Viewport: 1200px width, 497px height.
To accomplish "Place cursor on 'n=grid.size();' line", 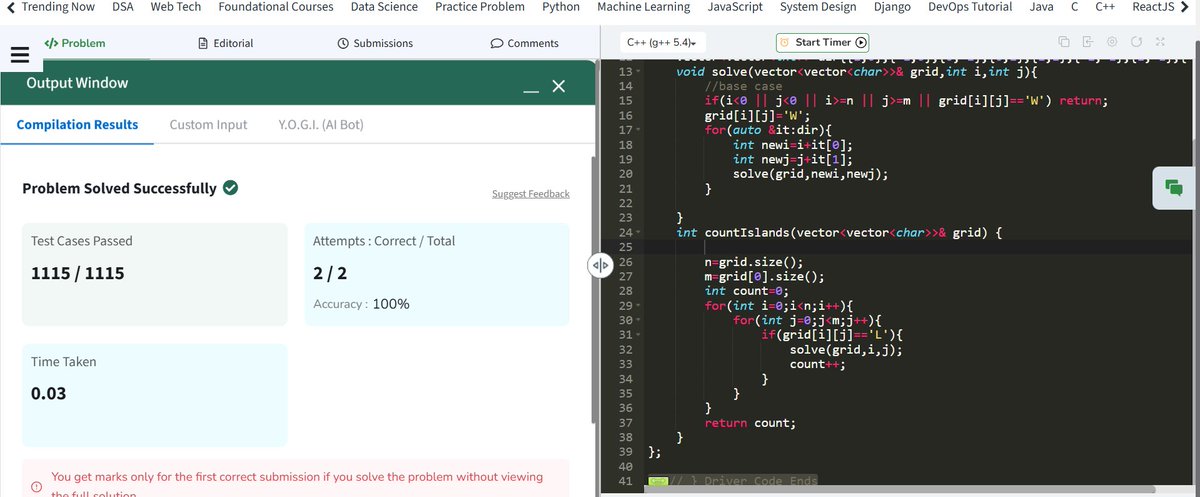I will click(x=754, y=262).
